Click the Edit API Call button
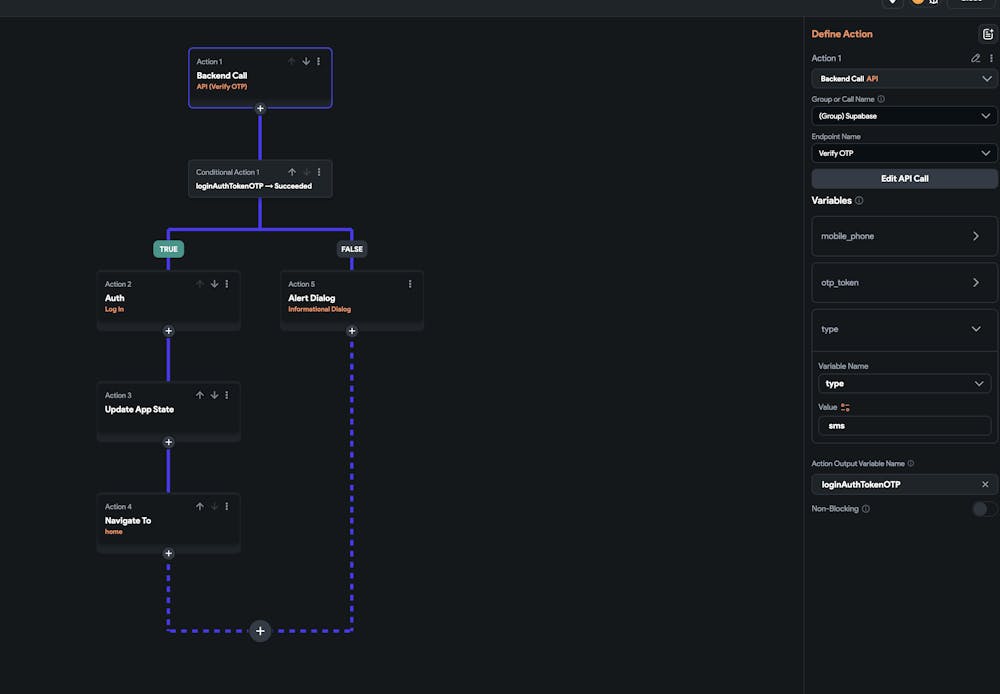This screenshot has height=694, width=1000. [x=904, y=179]
